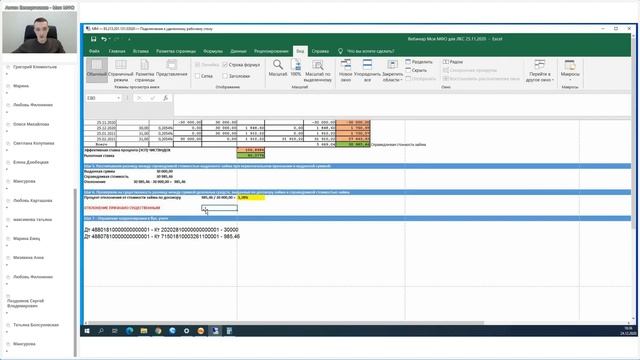
Task: Open the Help (Справка) tab
Action: (x=320, y=51)
